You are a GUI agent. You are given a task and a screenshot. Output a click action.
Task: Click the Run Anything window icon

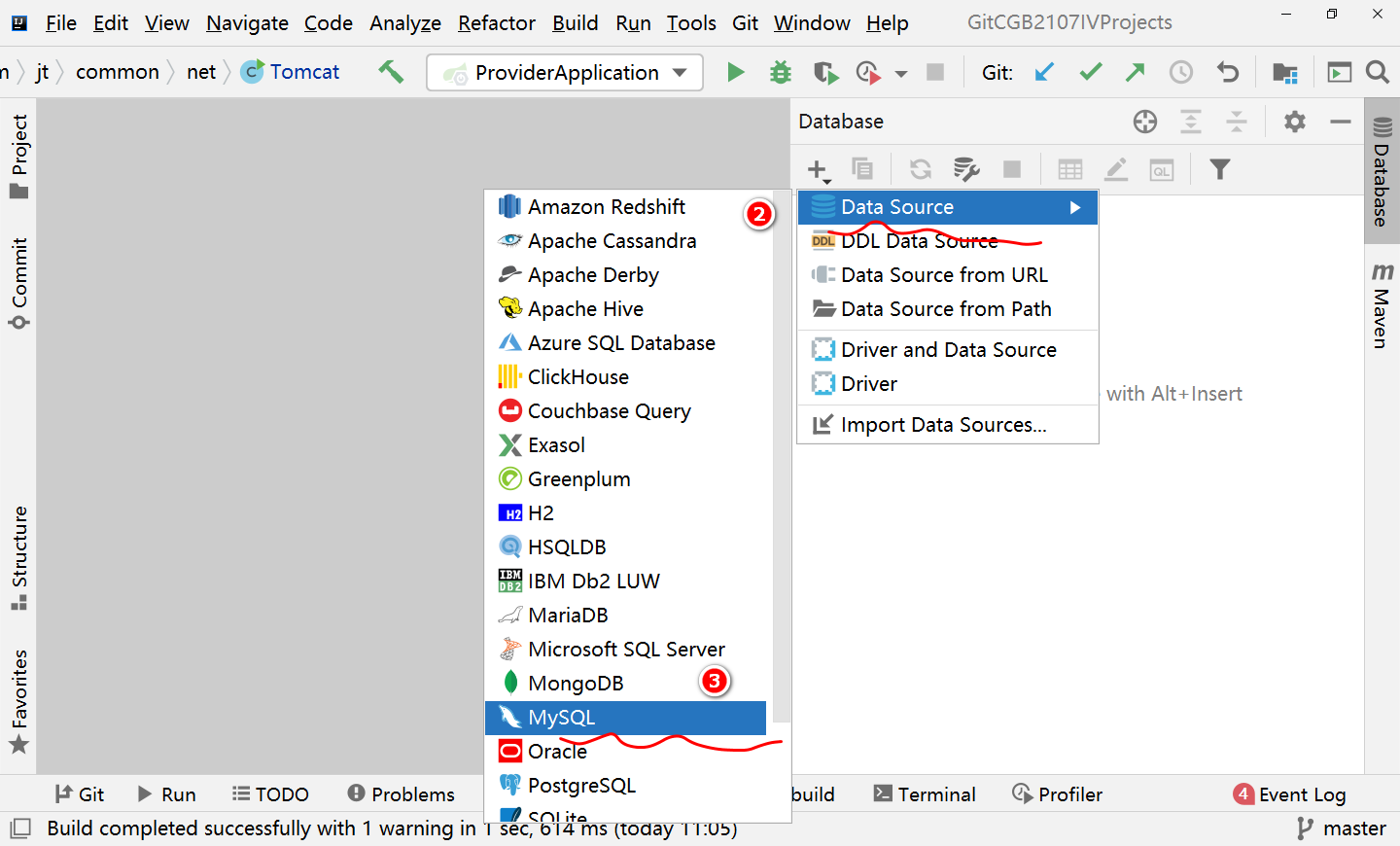(x=1340, y=72)
